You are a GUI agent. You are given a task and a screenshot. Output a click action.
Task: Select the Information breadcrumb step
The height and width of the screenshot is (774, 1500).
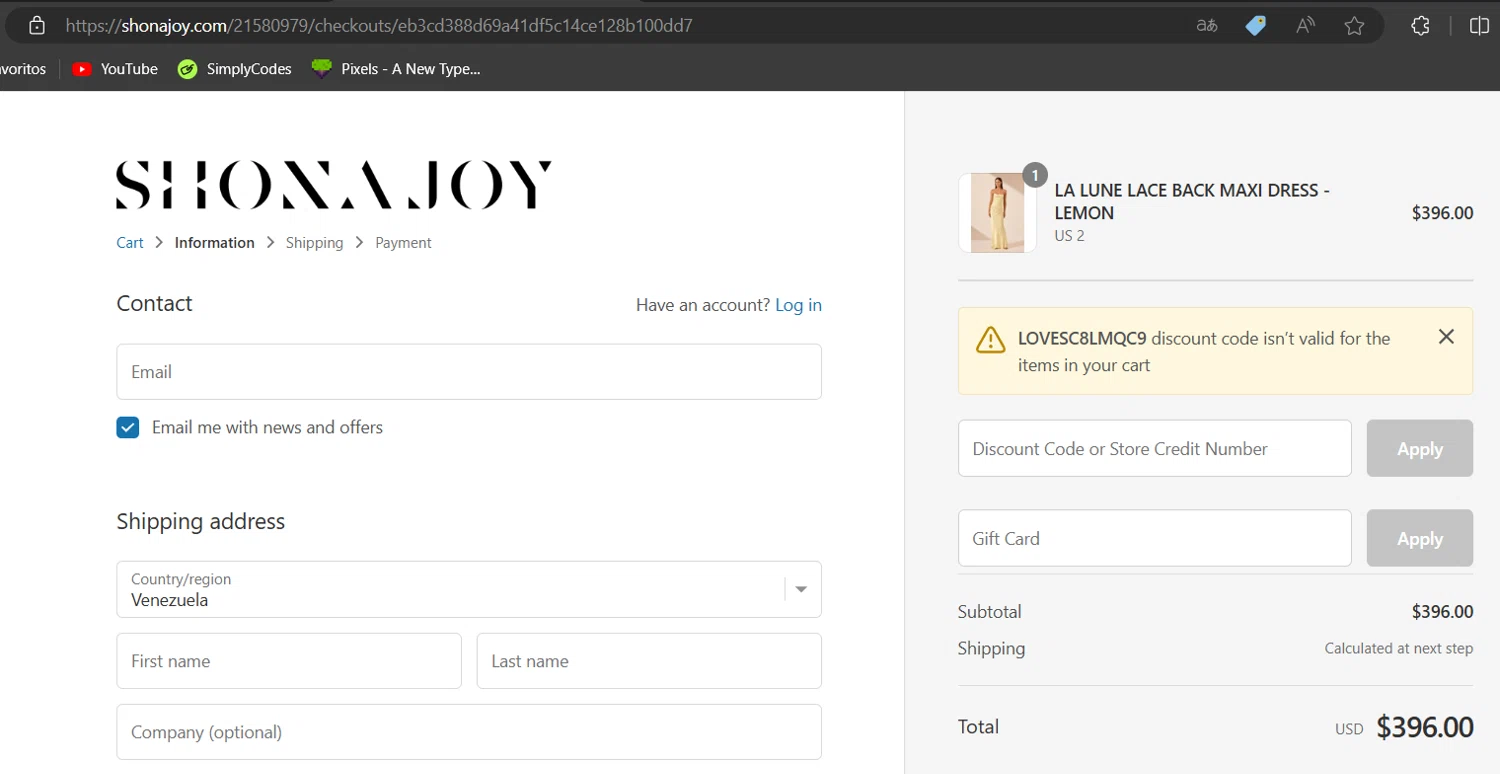[x=214, y=243]
